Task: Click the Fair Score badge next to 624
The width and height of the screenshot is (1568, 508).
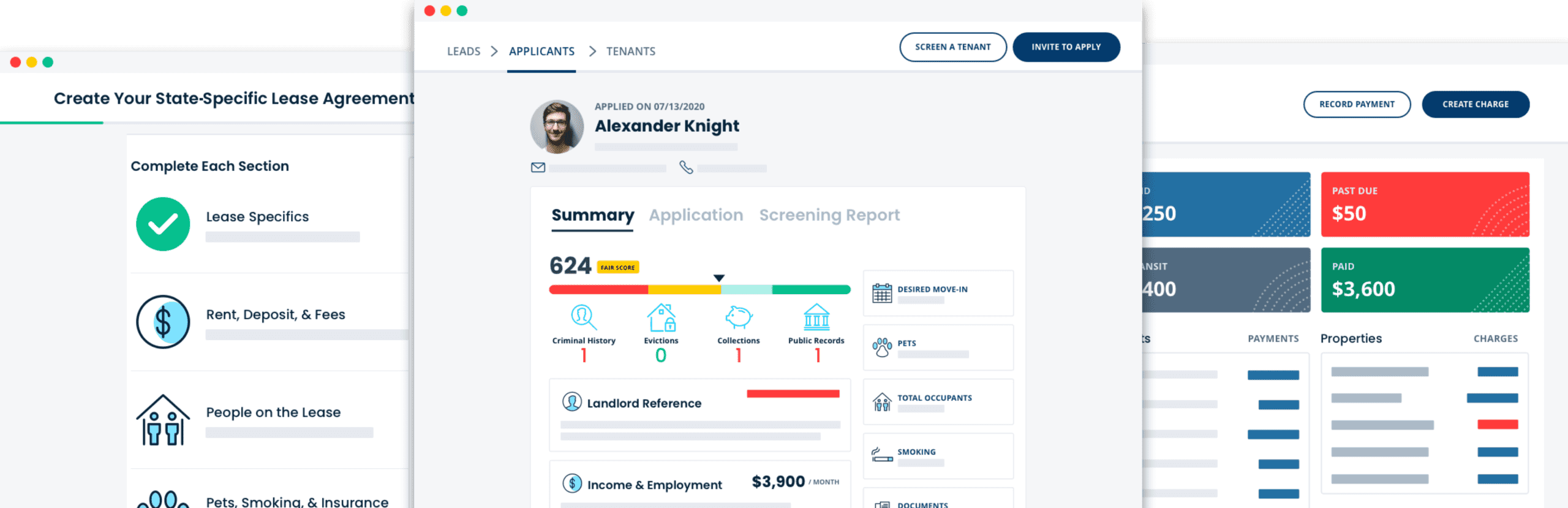Action: (618, 267)
